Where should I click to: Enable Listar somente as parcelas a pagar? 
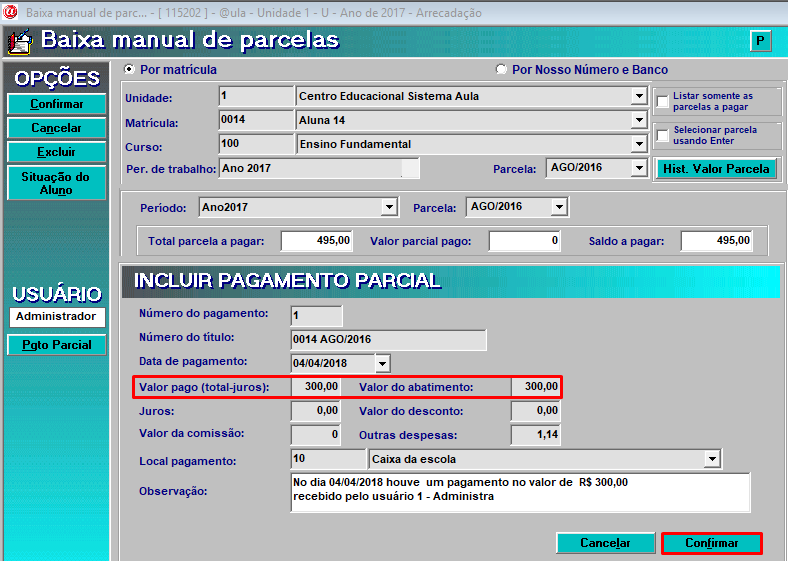coord(663,101)
